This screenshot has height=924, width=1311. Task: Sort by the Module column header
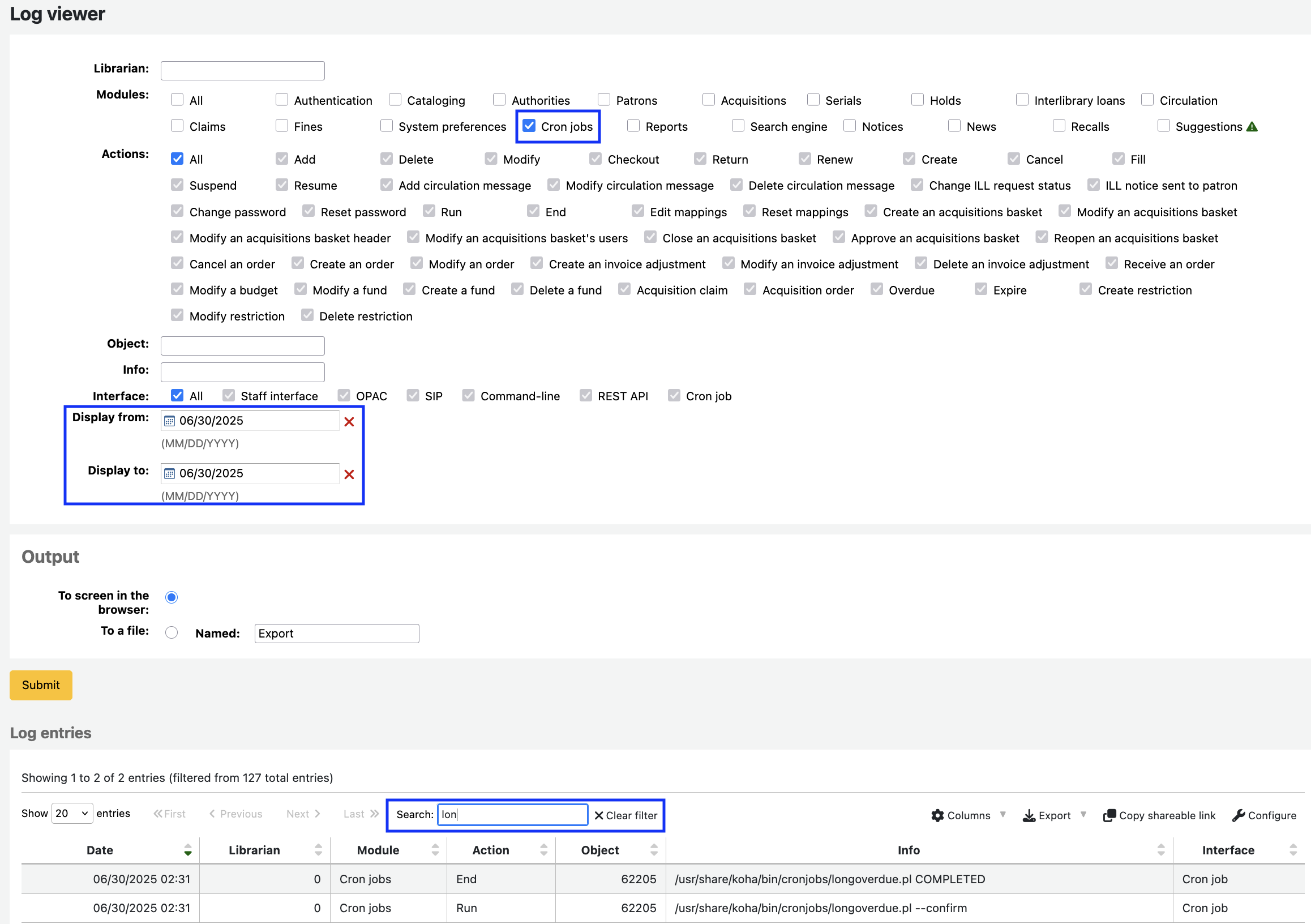coord(378,850)
